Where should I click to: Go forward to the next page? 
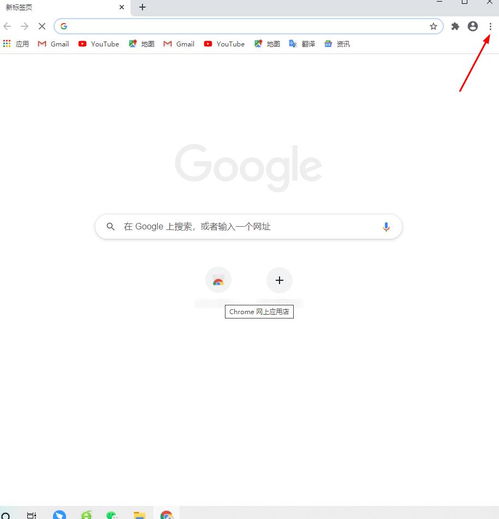24,26
